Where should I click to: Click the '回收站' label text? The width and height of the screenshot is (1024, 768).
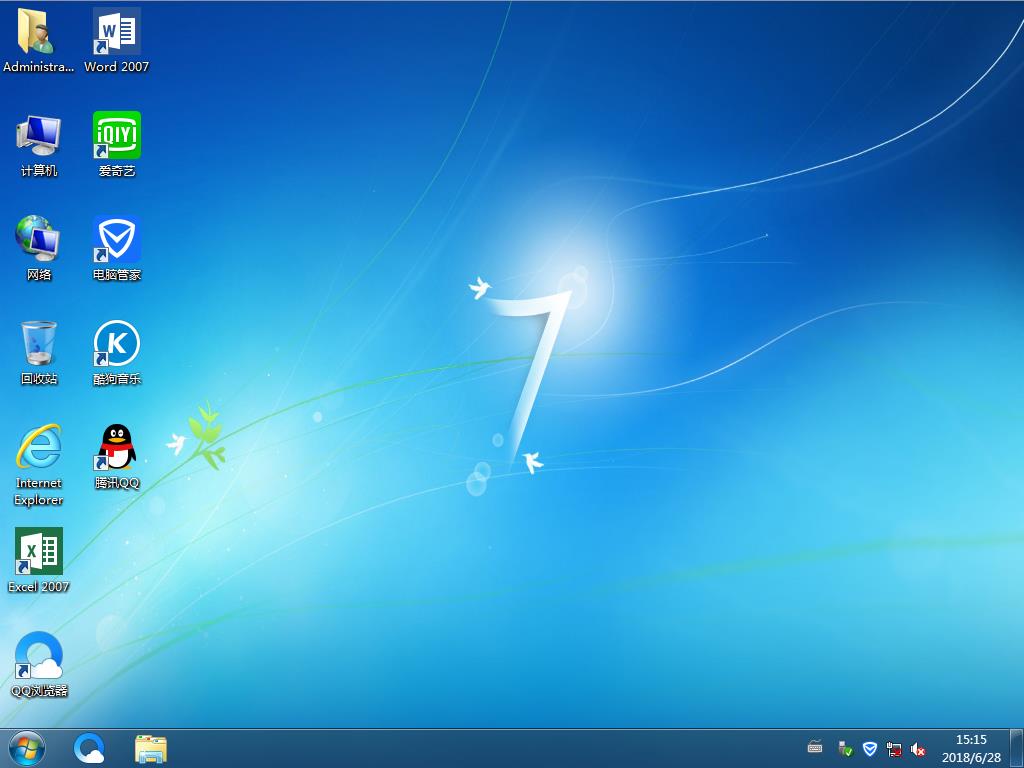pyautogui.click(x=39, y=379)
